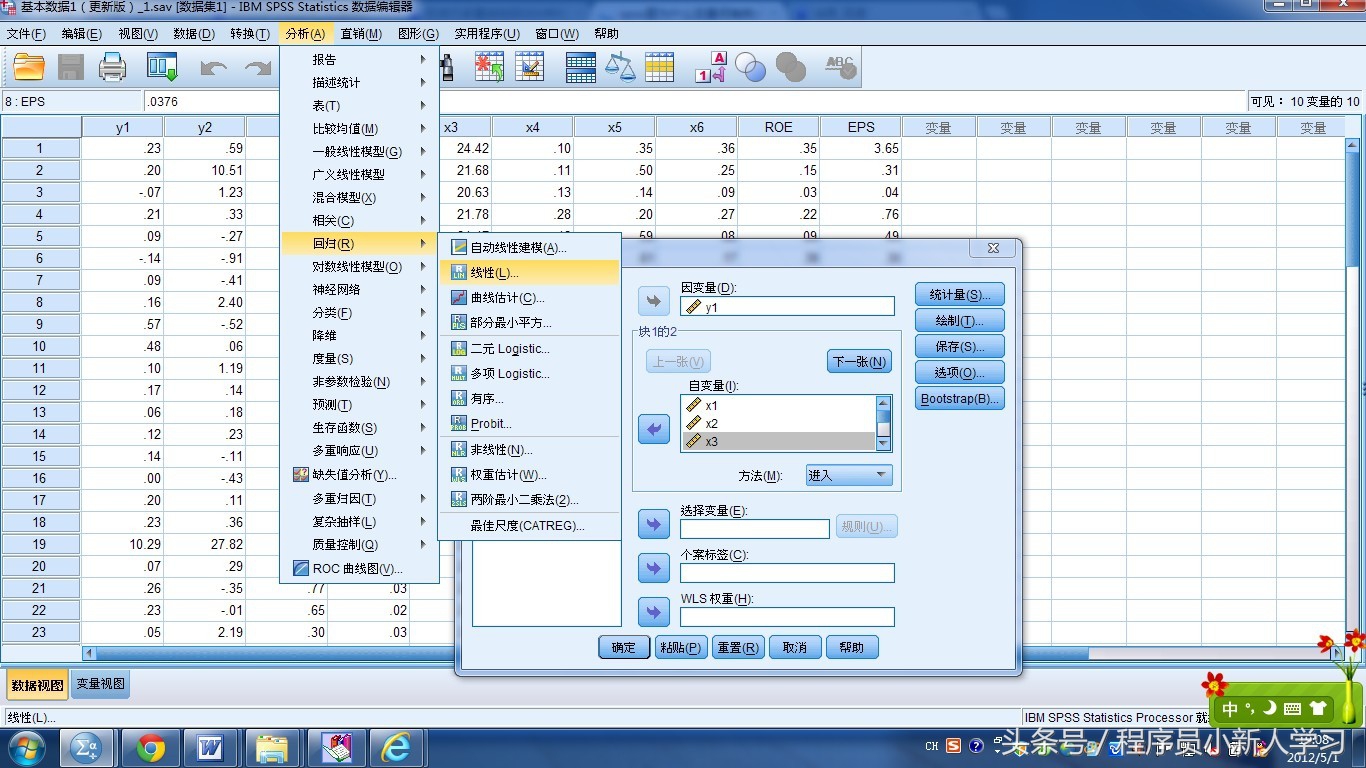Viewport: 1366px width, 768px height.
Task: Open the recall recent dialogs icon
Action: [x=162, y=67]
